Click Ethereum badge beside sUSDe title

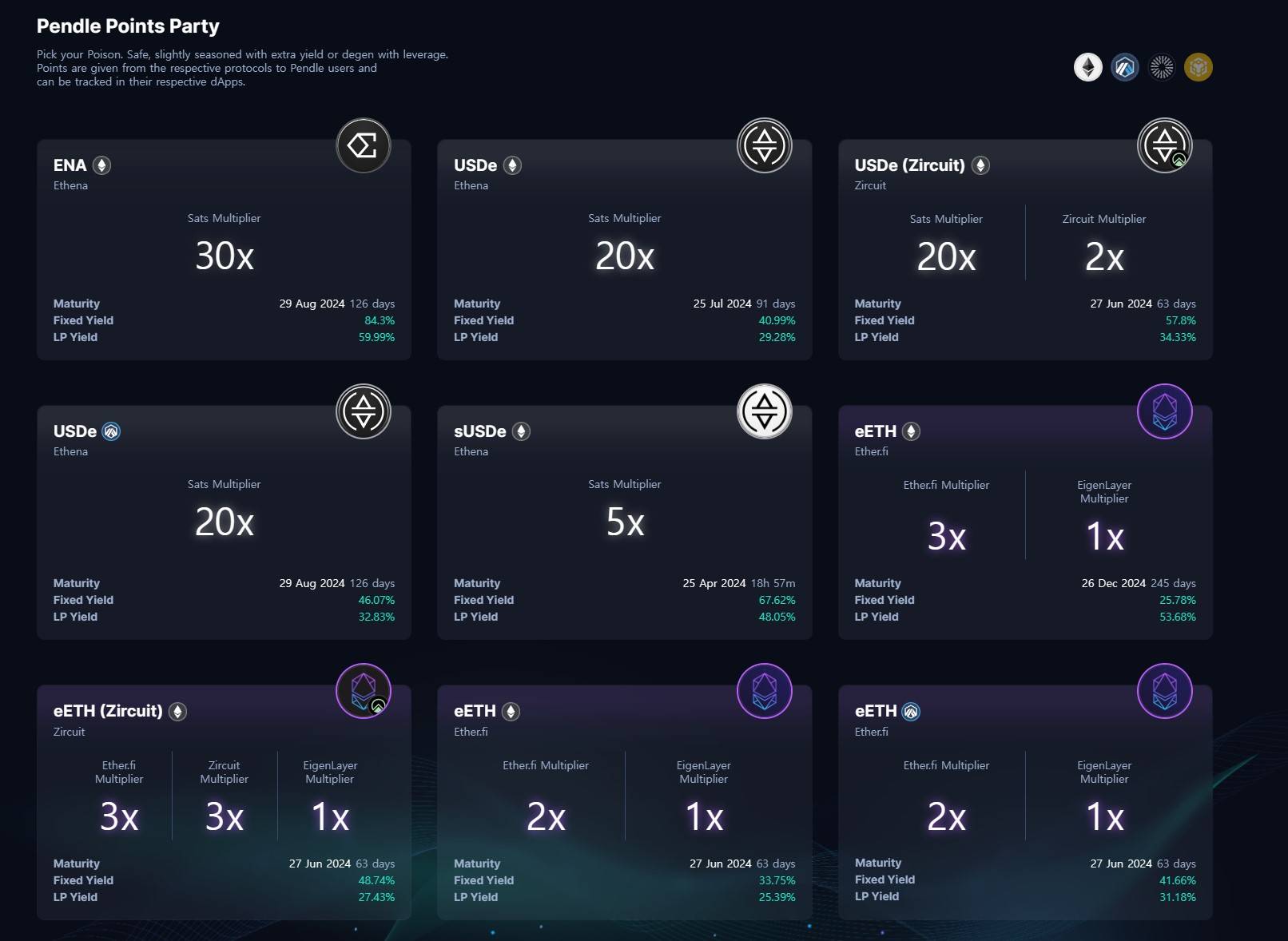[x=521, y=431]
